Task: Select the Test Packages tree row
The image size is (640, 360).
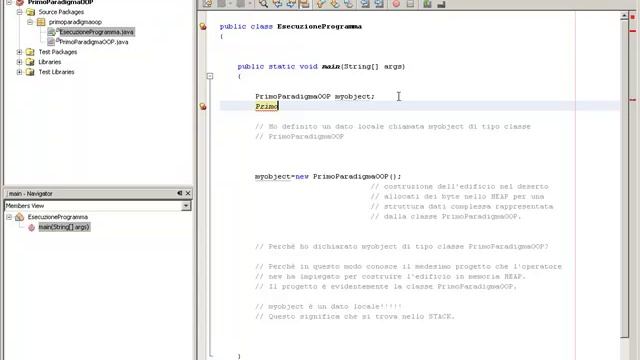Action: click(x=58, y=52)
